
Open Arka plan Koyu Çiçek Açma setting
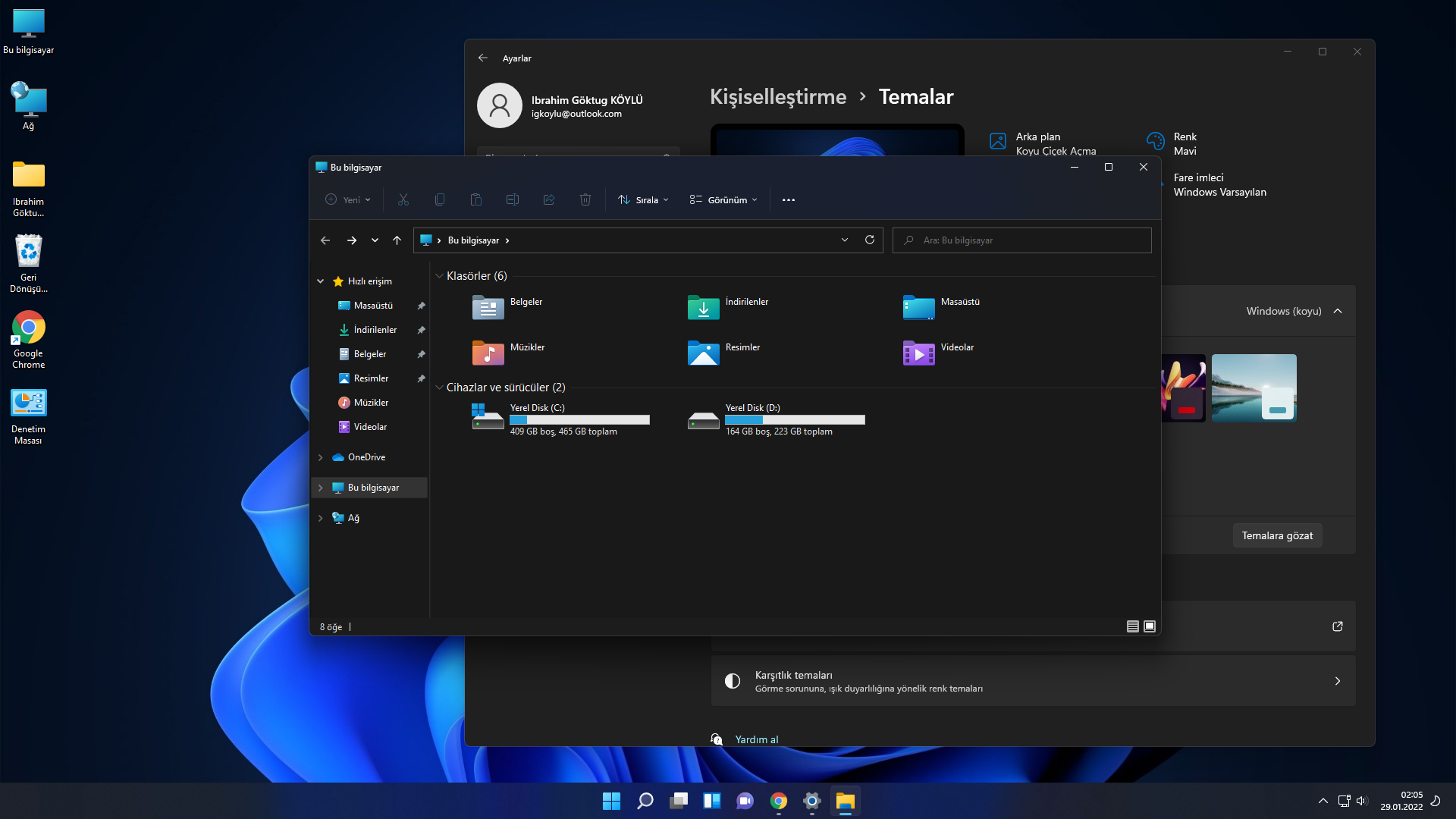point(1043,144)
